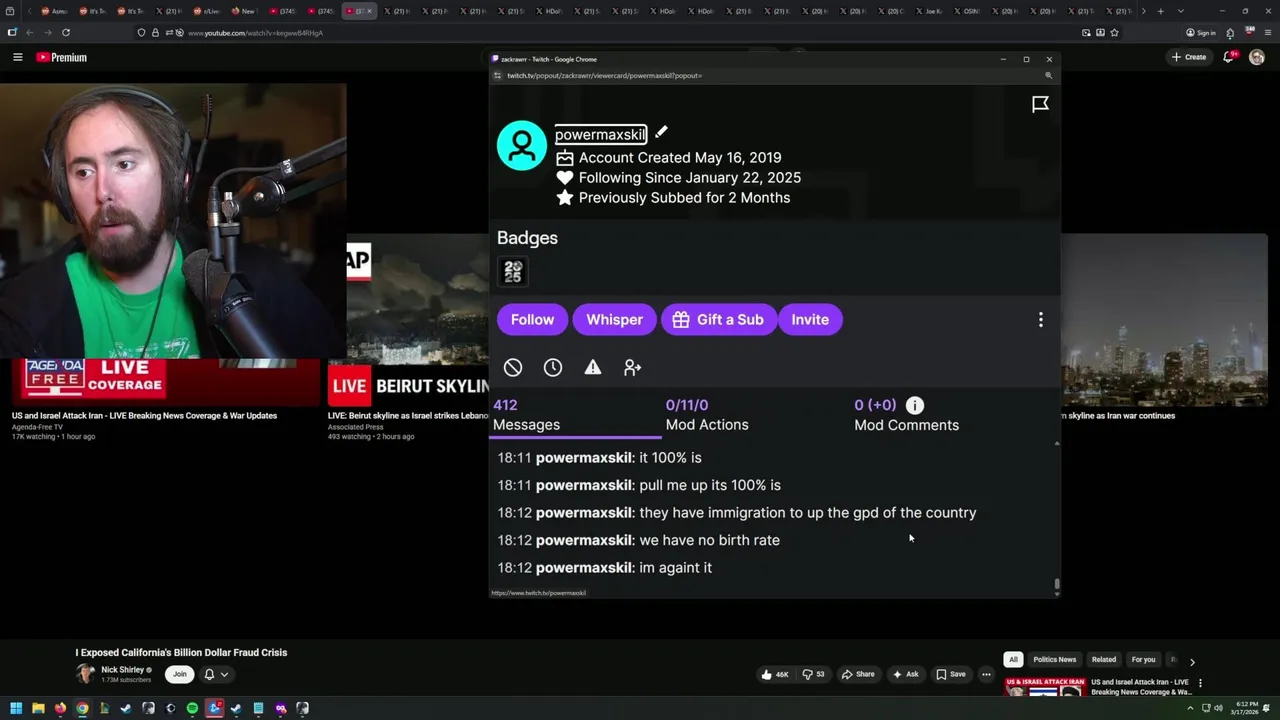1280x720 pixels.
Task: Click the YouTube account avatar
Action: click(x=1257, y=57)
